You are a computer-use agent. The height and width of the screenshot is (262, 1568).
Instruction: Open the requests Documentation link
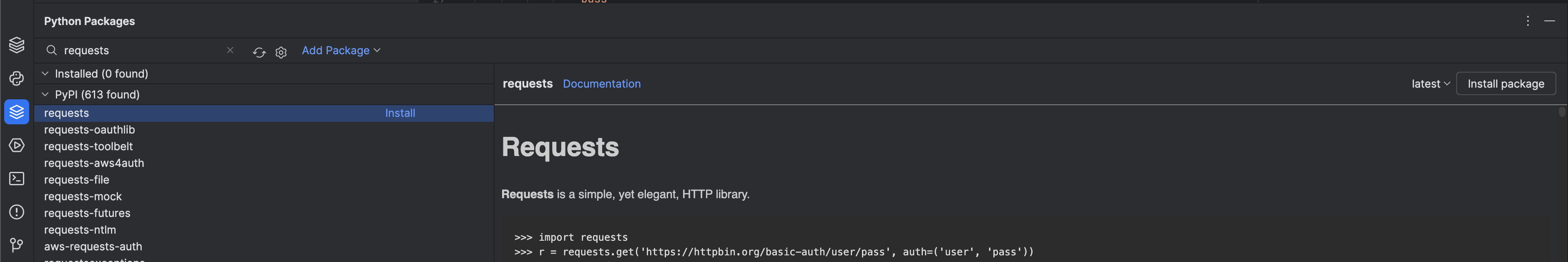tap(601, 84)
